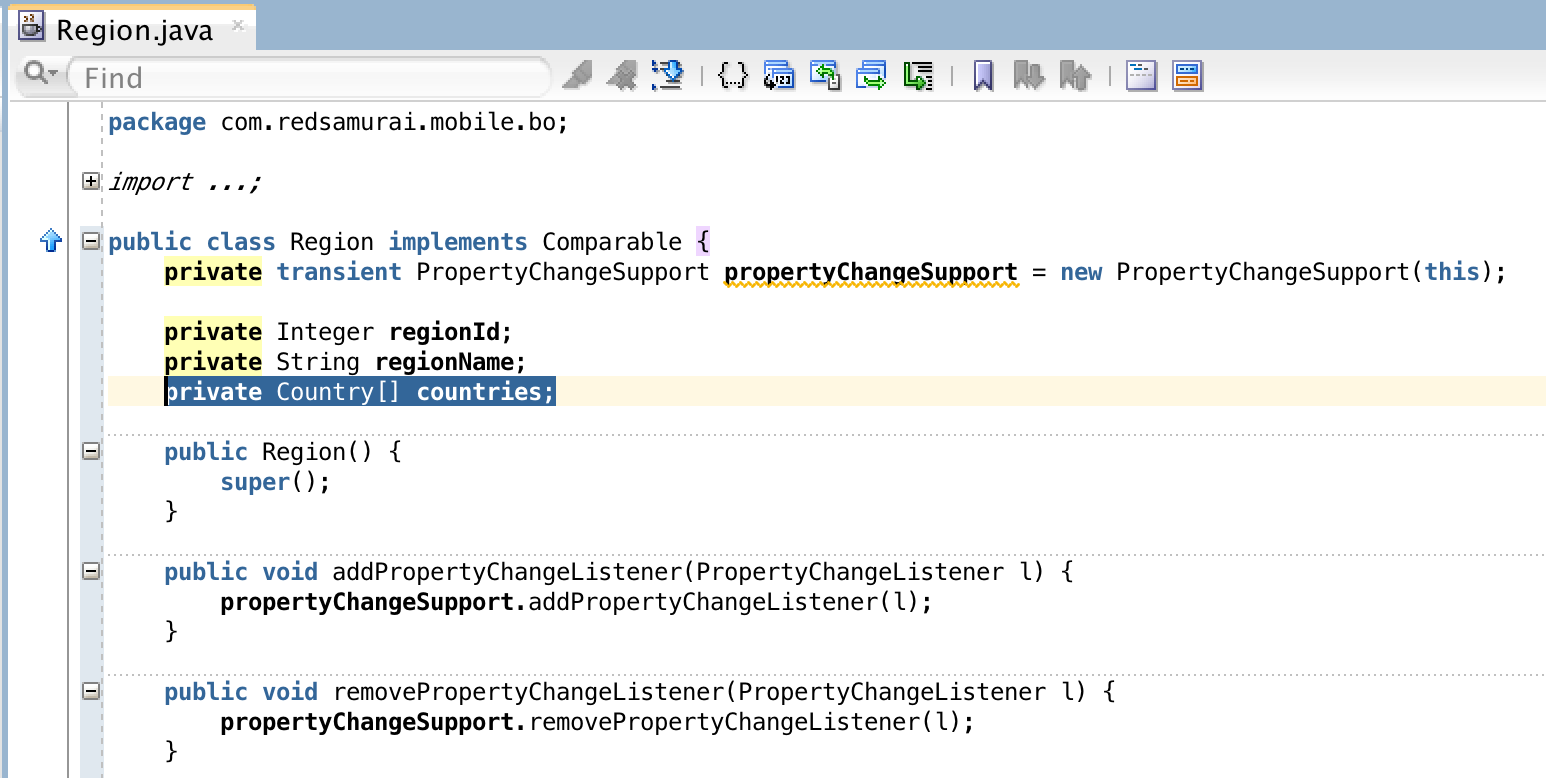Click the toolbar window icon marked 123
This screenshot has width=1546, height=778.
pos(779,75)
